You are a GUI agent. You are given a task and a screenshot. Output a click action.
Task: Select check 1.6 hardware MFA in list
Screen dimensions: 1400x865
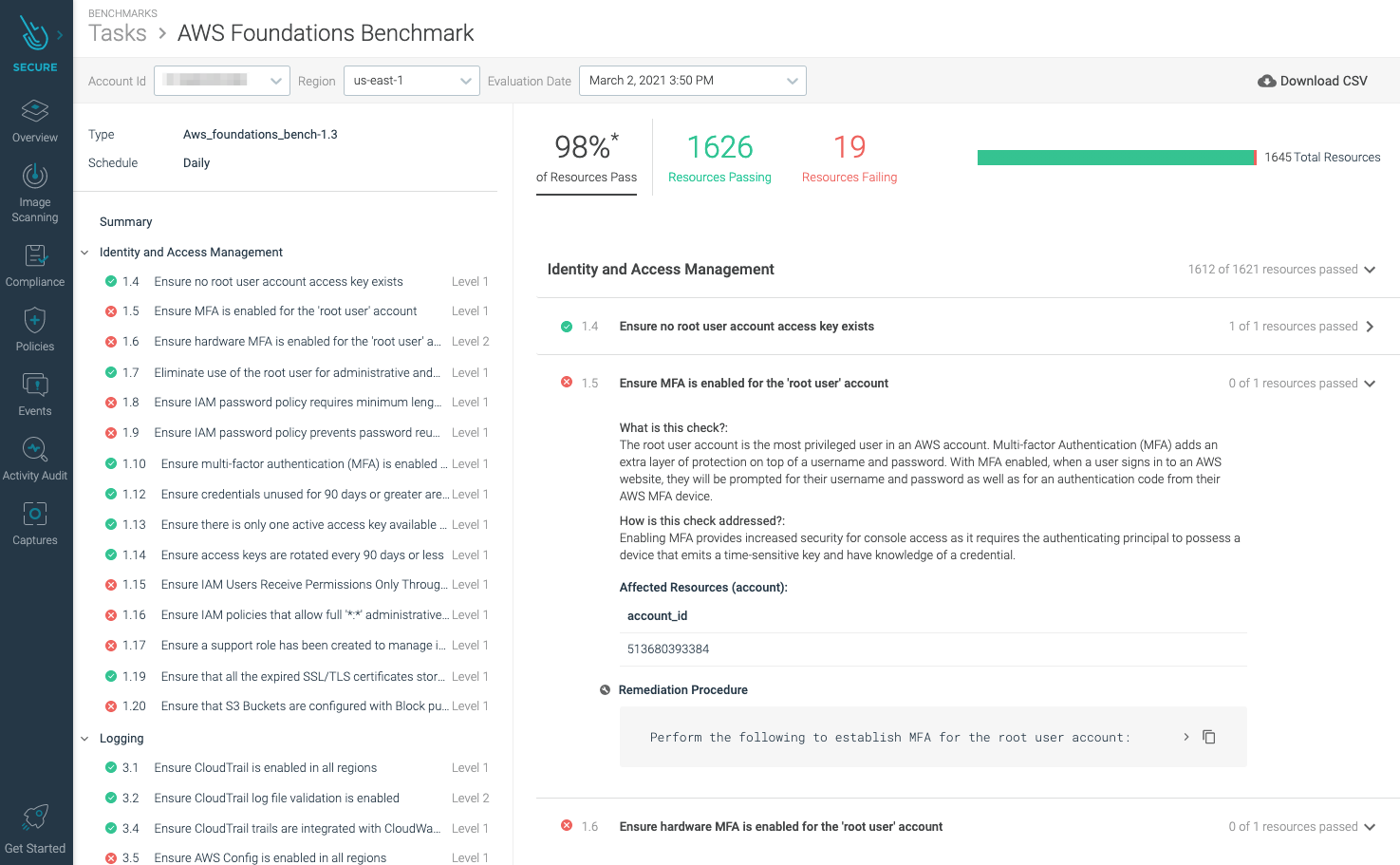click(297, 342)
